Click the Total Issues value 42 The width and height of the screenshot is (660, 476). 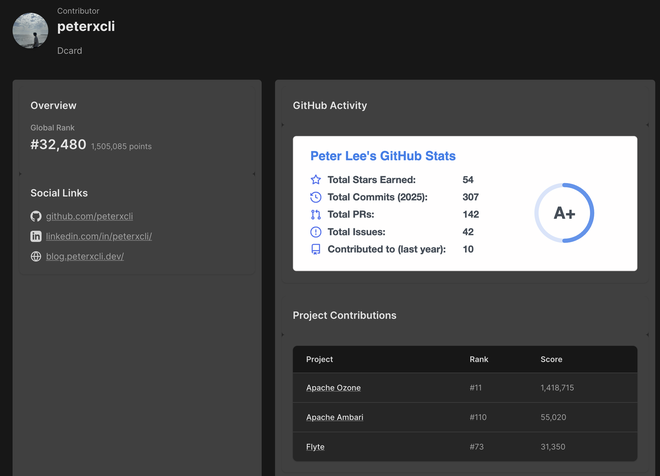468,232
